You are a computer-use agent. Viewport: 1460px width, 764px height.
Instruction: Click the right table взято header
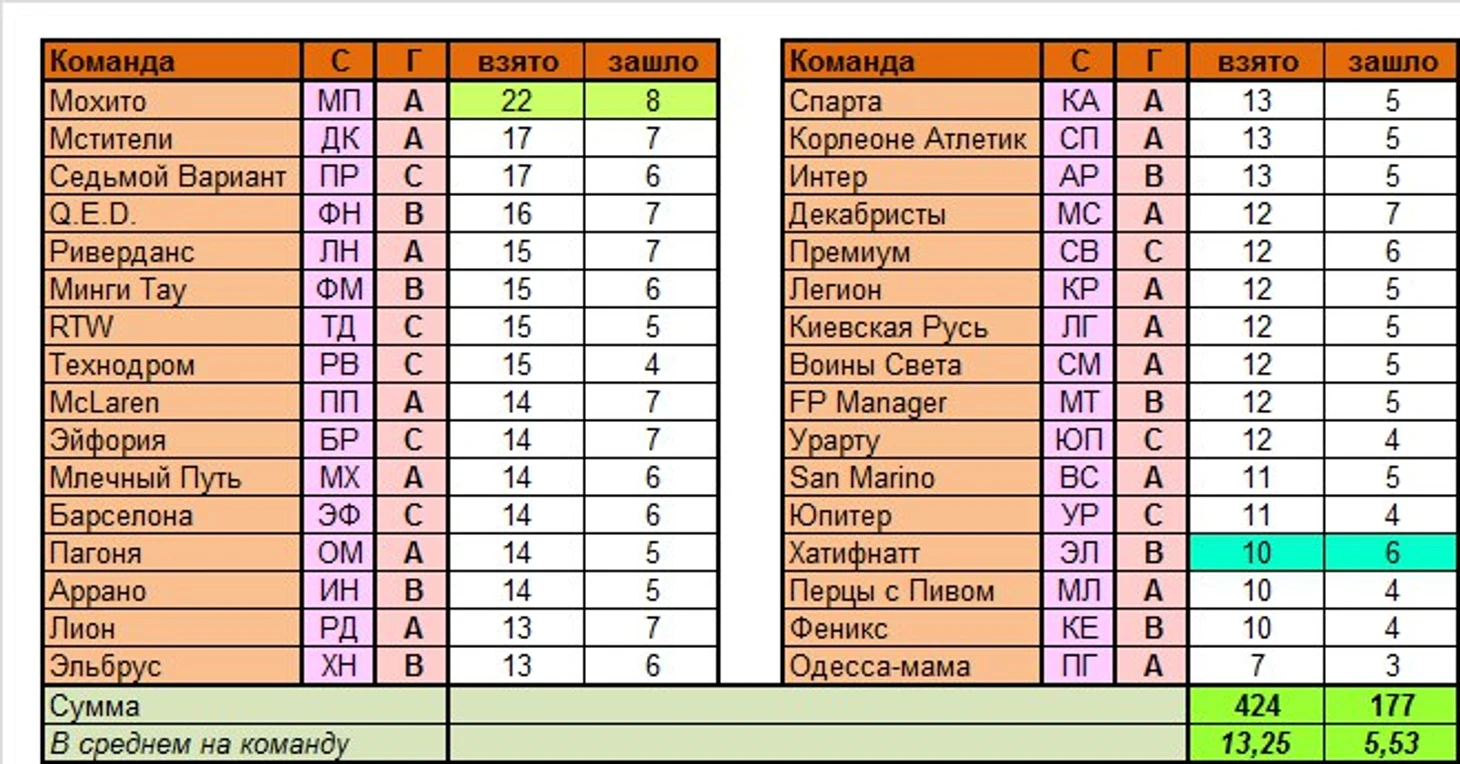point(1256,62)
